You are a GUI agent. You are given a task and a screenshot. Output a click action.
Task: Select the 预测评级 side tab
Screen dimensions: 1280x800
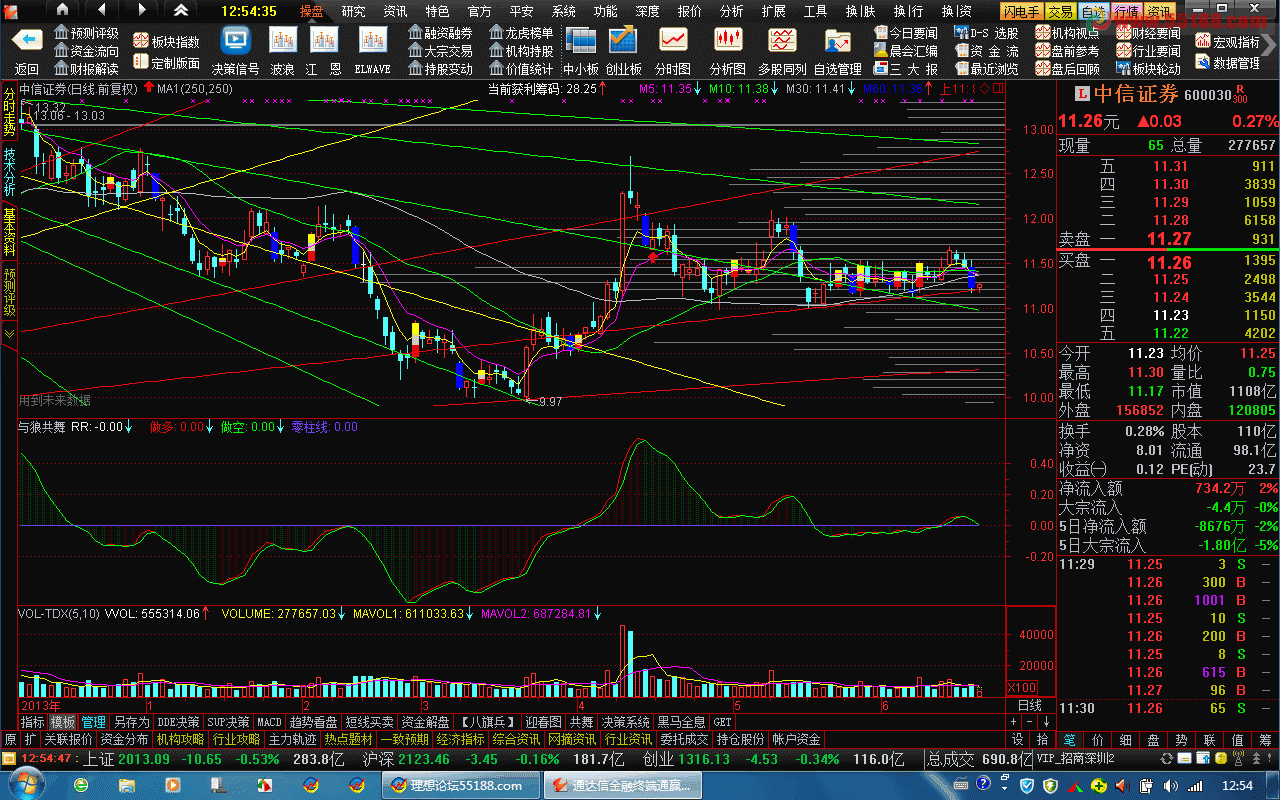click(x=9, y=292)
